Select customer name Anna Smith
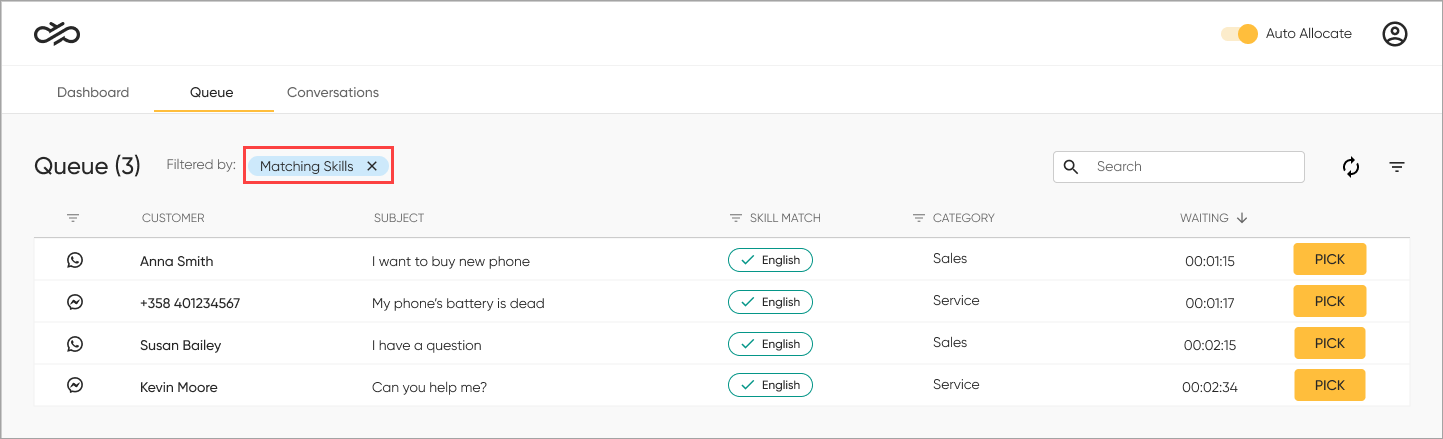The image size is (1443, 439). point(177,261)
